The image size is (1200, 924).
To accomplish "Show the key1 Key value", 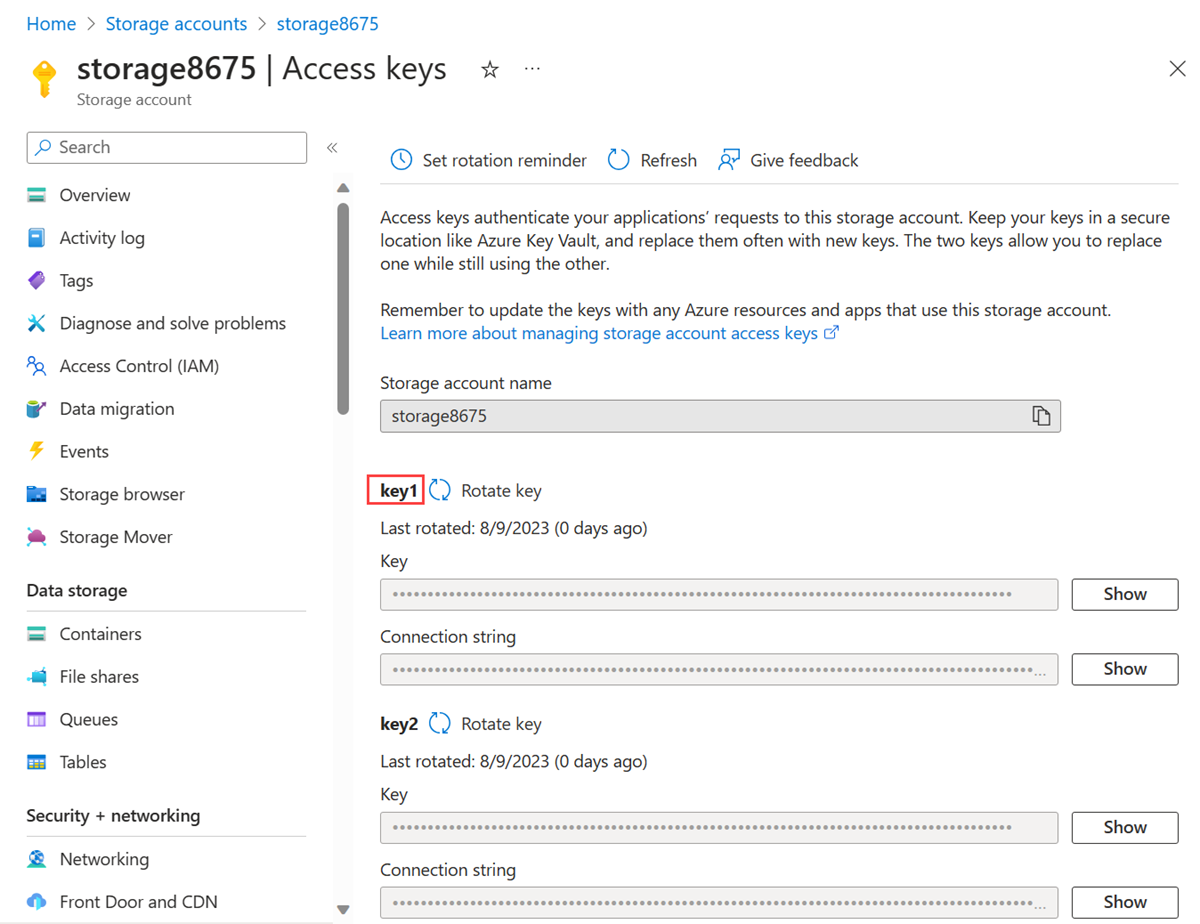I will [1124, 594].
